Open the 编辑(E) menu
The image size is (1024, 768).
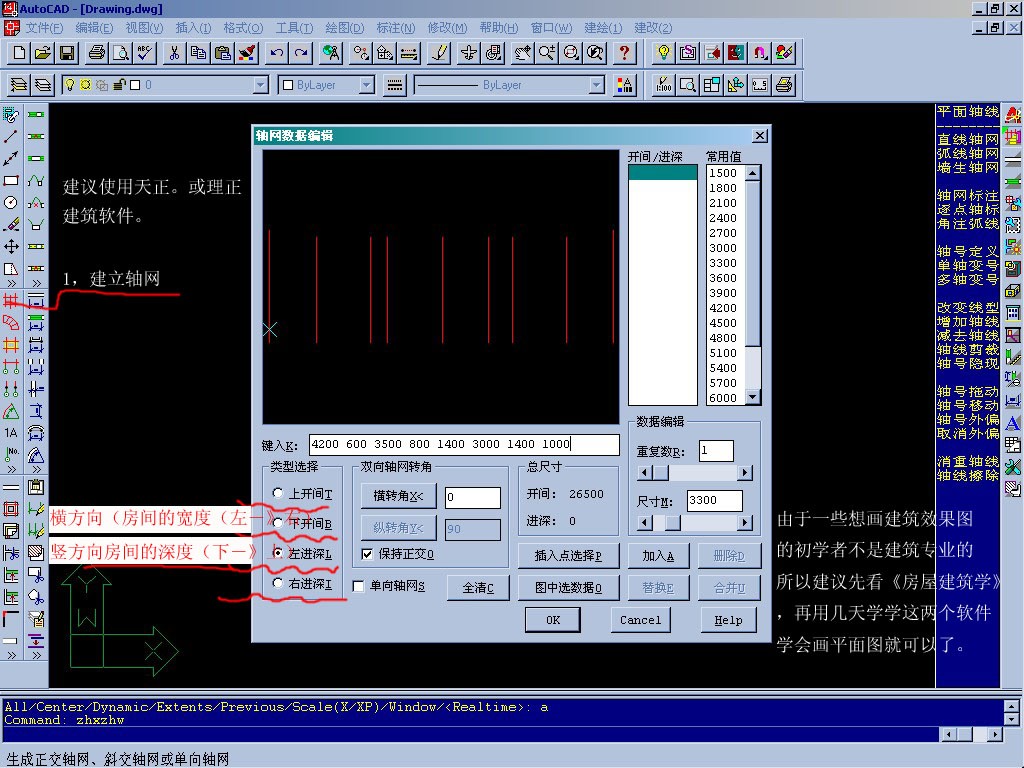tap(94, 27)
